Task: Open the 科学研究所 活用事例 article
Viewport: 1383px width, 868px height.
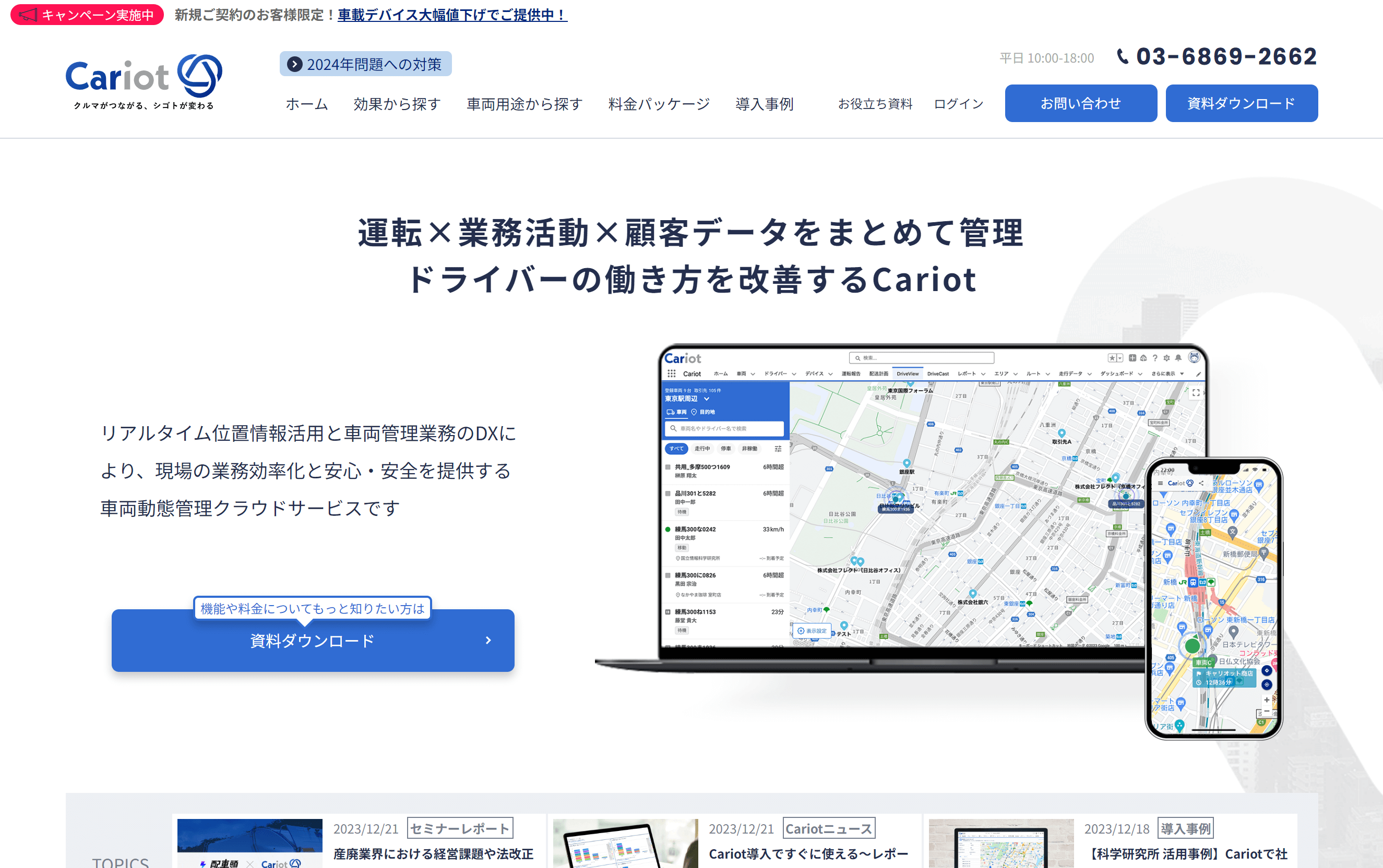Action: [1187, 854]
